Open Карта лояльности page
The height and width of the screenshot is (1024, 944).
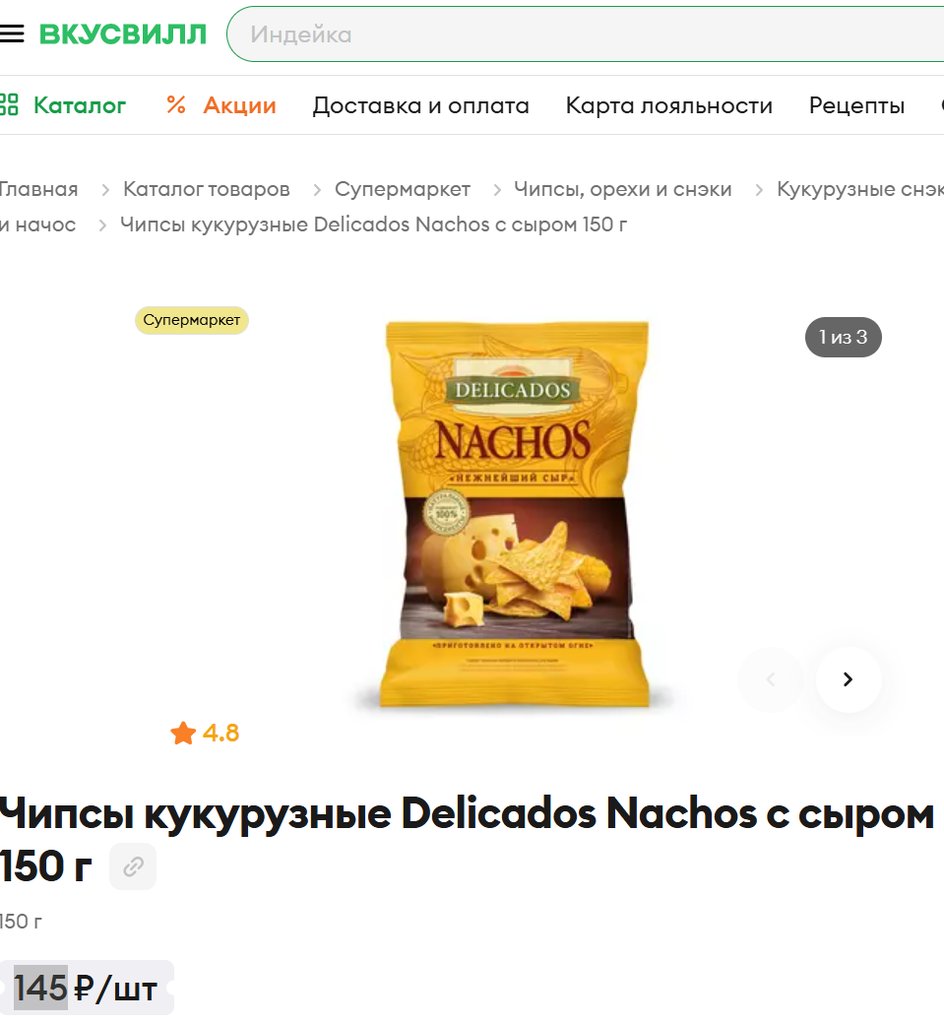coord(669,105)
